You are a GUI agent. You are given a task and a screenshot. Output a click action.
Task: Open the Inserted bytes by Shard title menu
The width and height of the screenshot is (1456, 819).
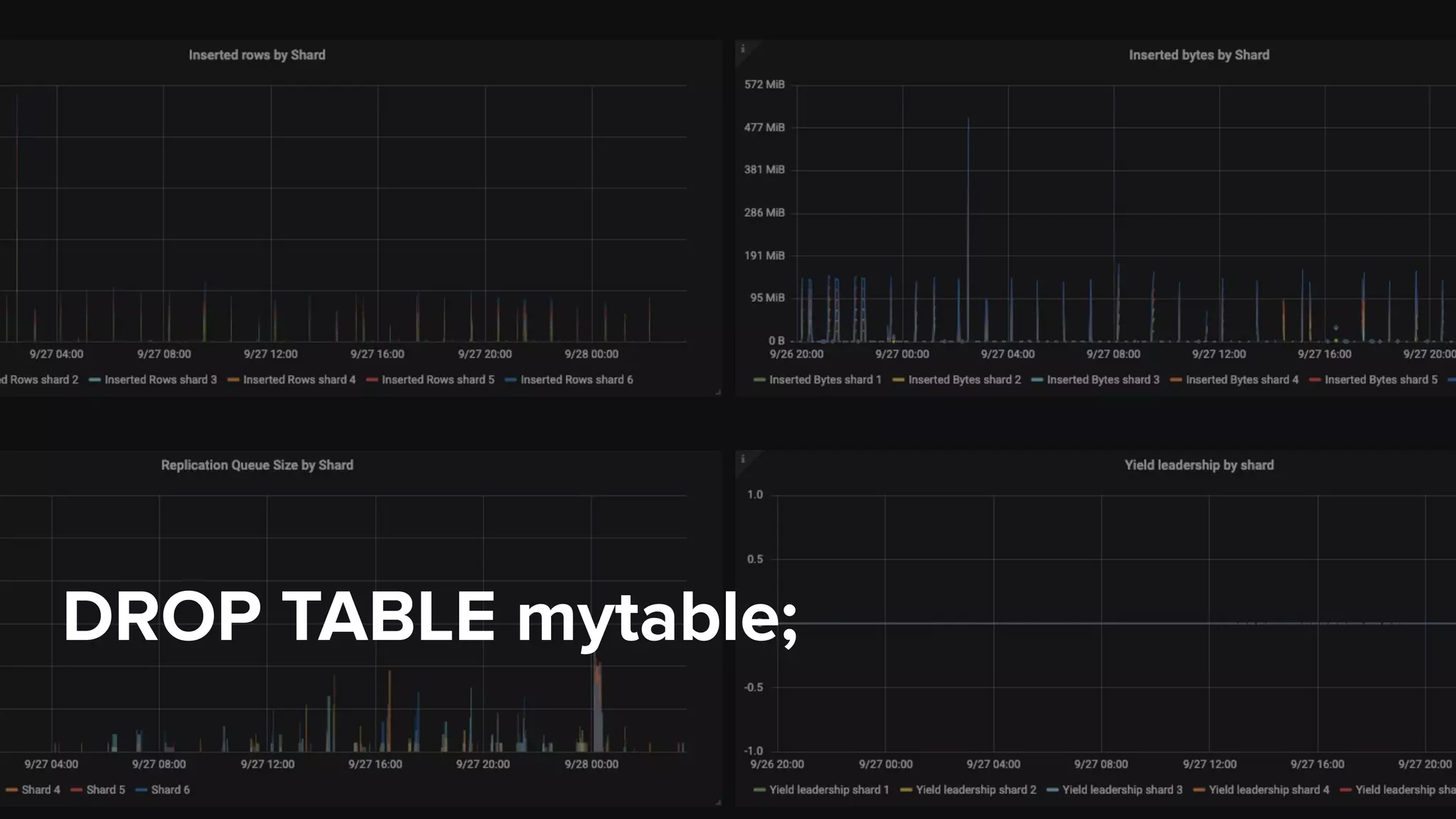[1199, 55]
